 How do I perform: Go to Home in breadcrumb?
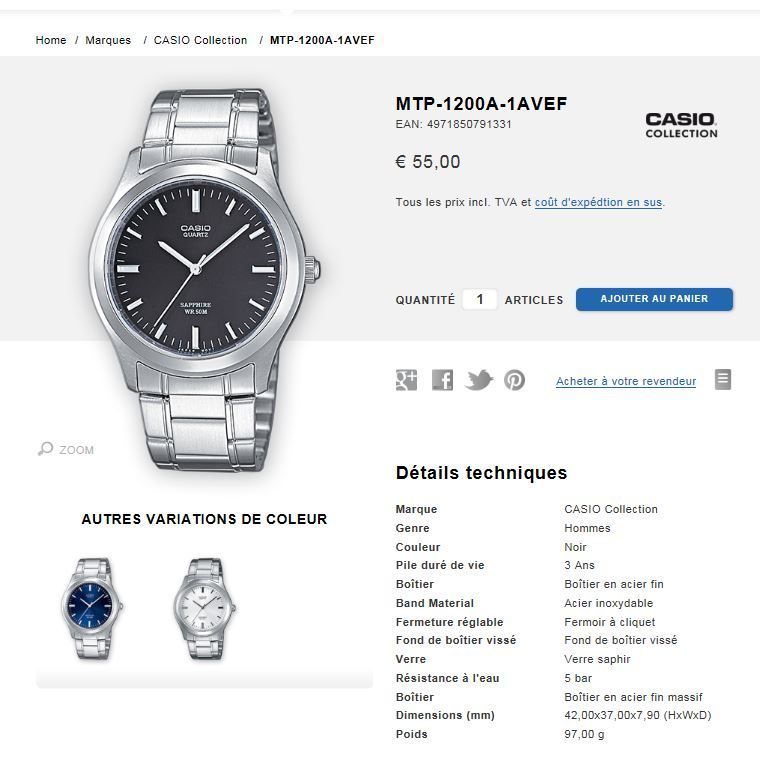click(51, 40)
